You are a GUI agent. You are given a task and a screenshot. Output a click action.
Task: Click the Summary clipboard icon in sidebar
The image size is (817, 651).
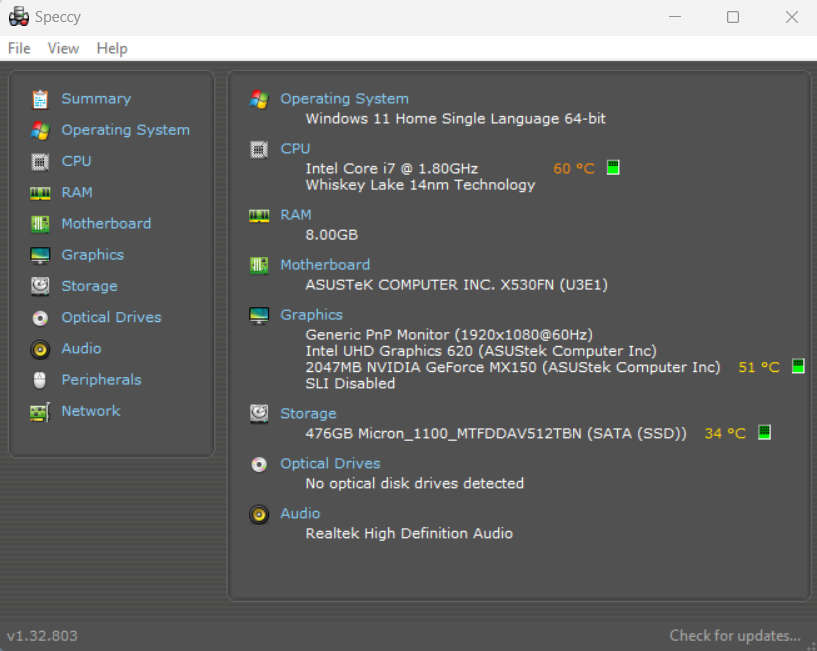coord(40,99)
